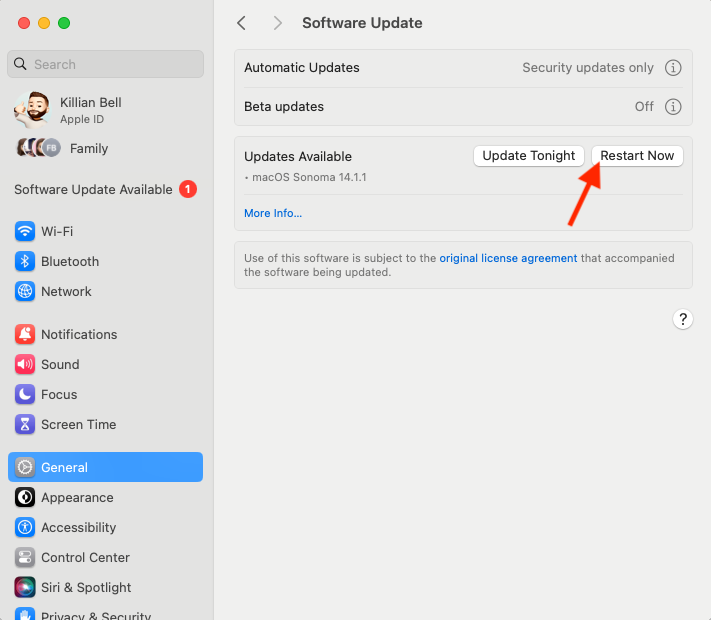Select the Focus moon icon
This screenshot has width=711, height=620.
point(25,394)
